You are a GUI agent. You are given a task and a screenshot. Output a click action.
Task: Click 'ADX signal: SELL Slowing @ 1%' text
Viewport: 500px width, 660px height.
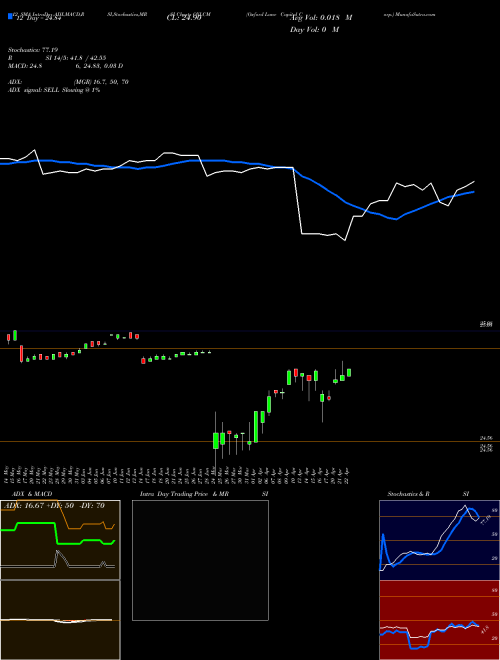[x=54, y=90]
